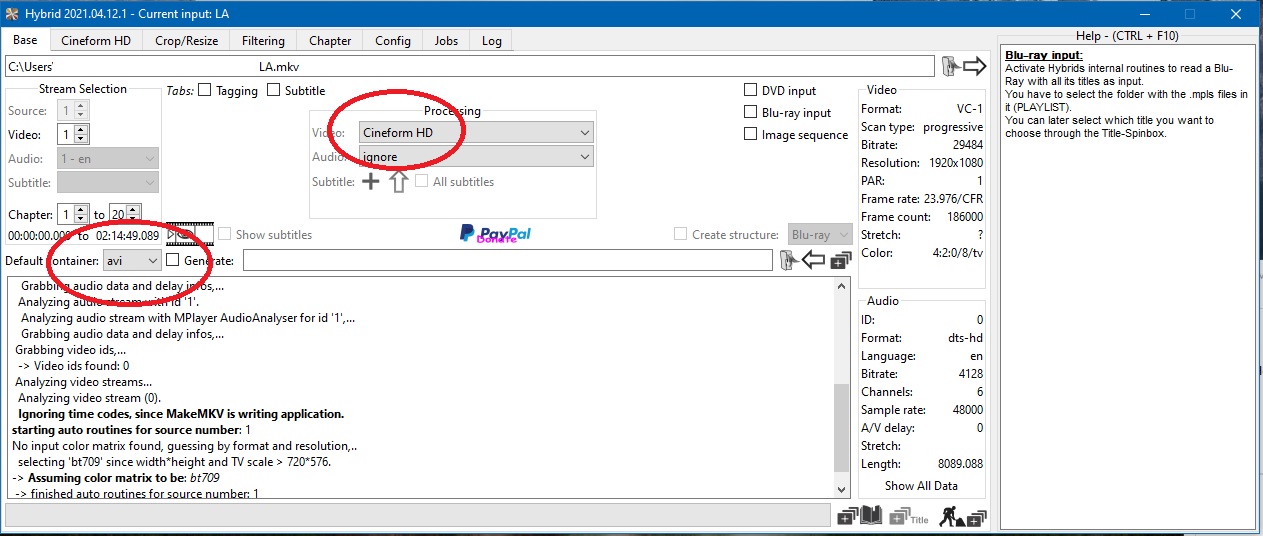Switch to the Cineform HD tab
The width and height of the screenshot is (1263, 536).
96,41
